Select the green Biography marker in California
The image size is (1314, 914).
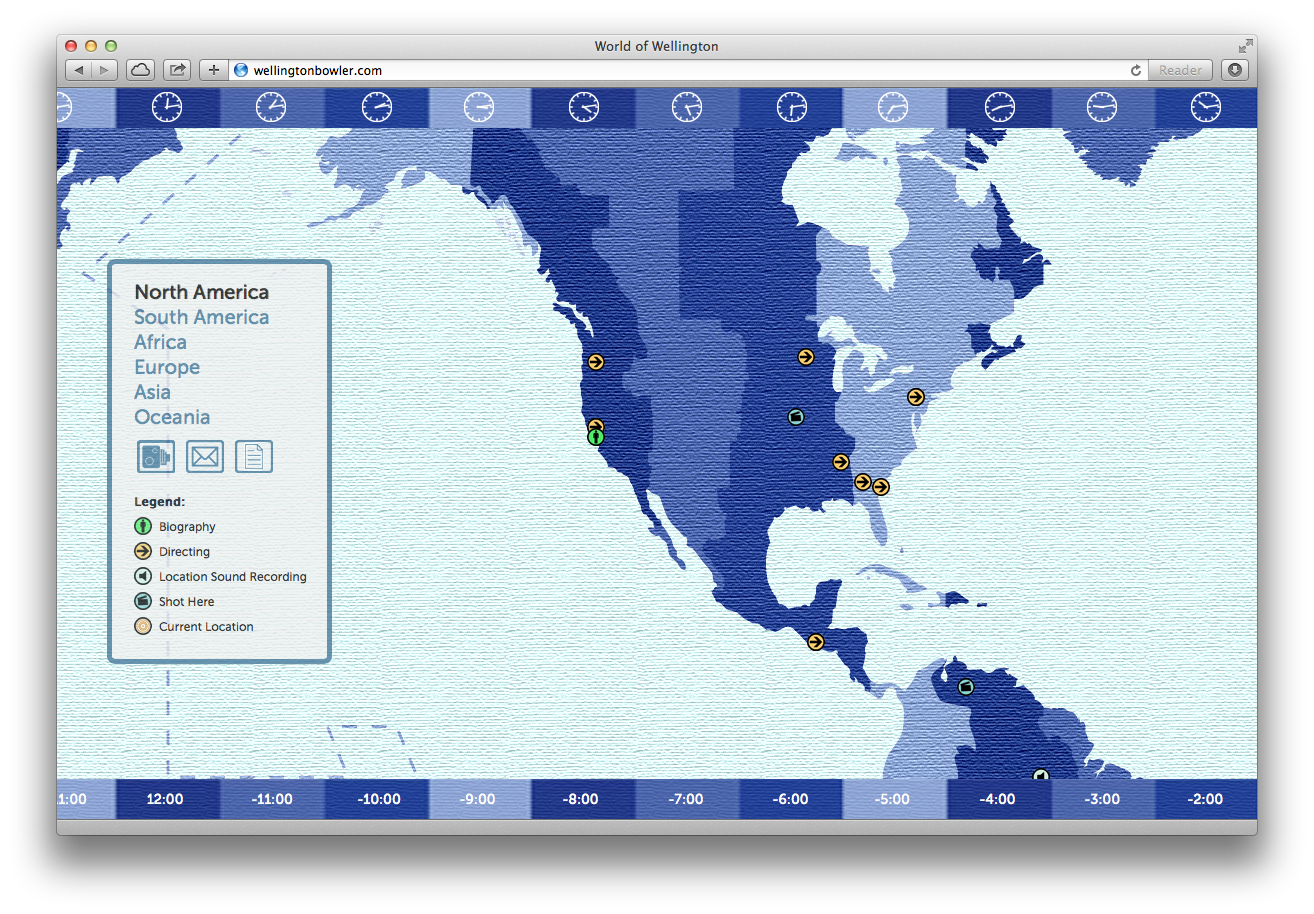(x=596, y=437)
